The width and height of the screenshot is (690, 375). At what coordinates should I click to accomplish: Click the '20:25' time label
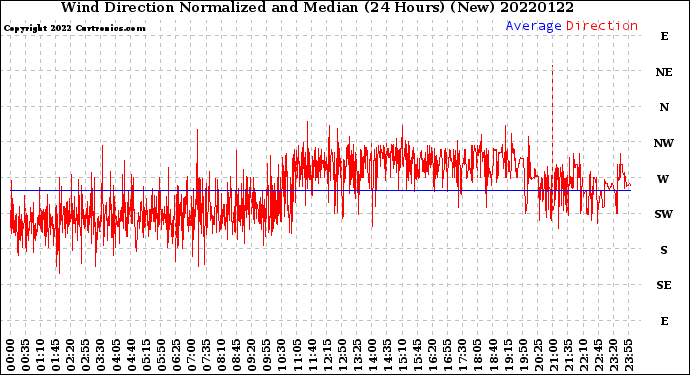tap(538, 356)
